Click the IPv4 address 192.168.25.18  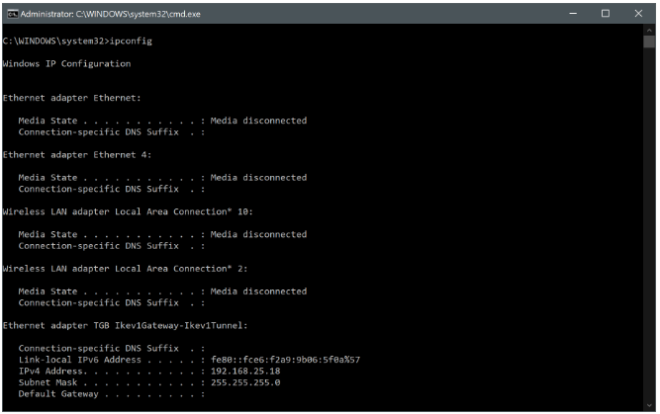[245, 371]
